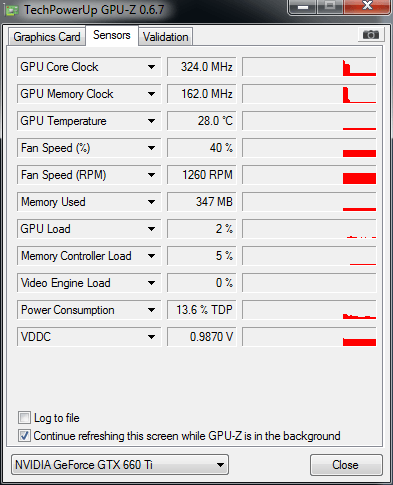
Task: Switch to the Graphics Card tab
Action: coord(47,37)
